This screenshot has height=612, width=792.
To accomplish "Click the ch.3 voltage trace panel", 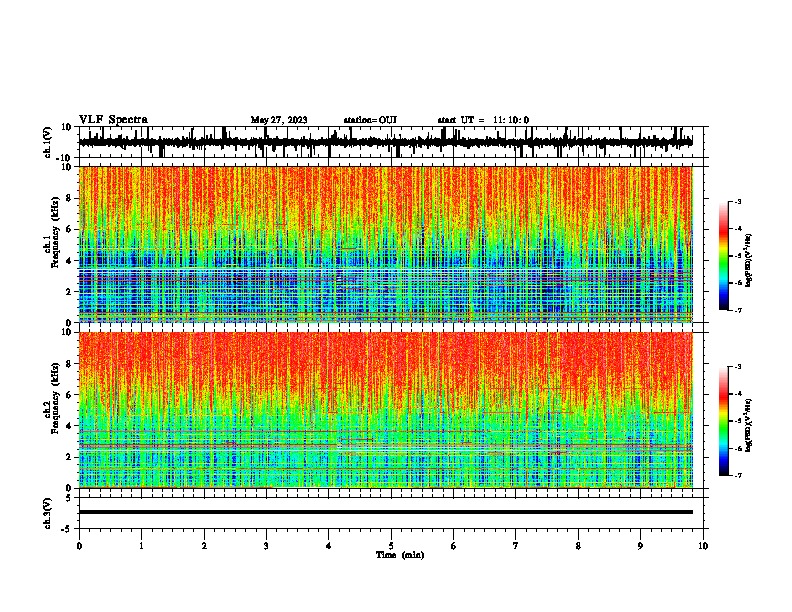I will [393, 513].
